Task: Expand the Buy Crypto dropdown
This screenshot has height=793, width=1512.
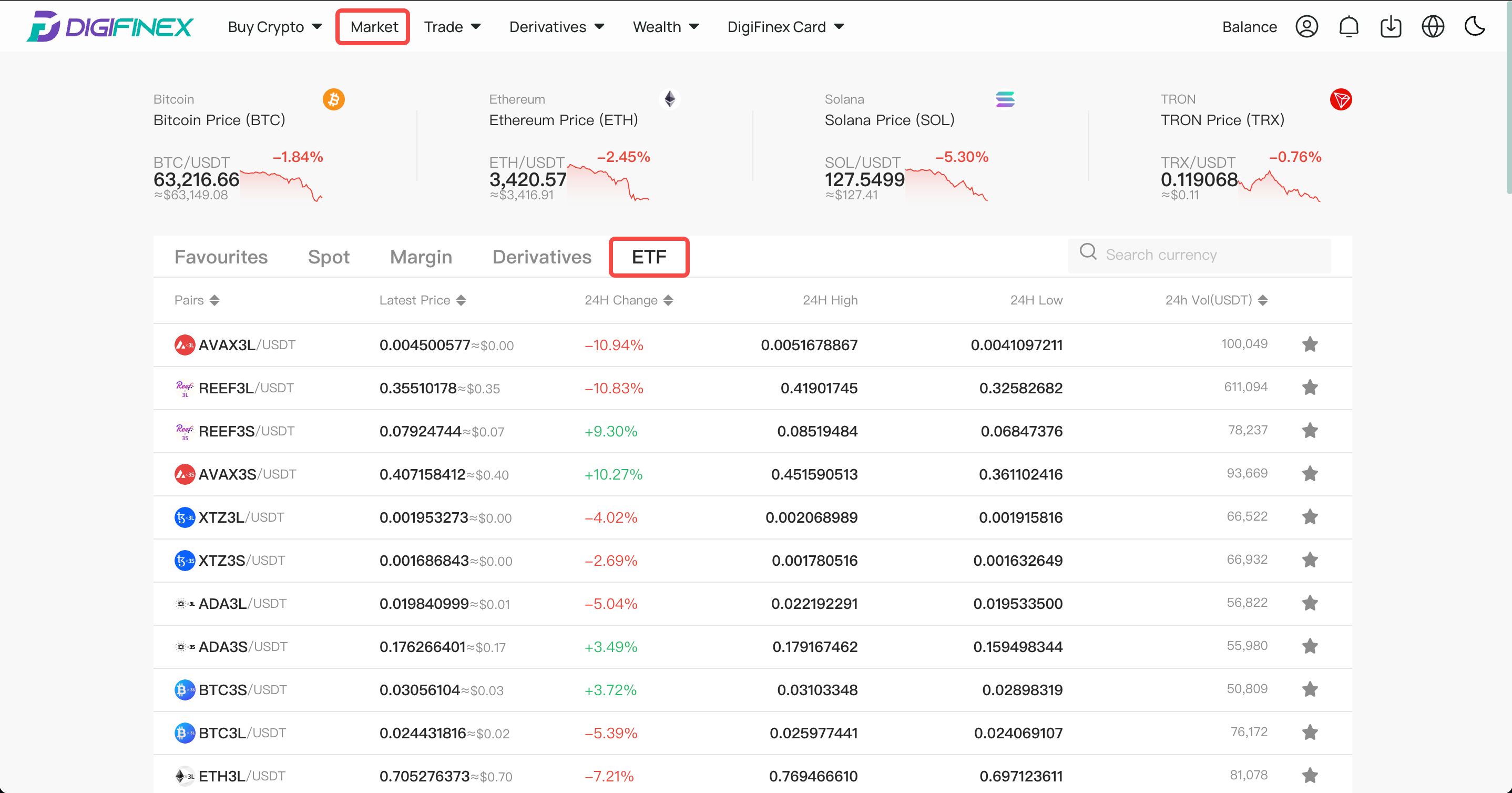Action: point(275,27)
